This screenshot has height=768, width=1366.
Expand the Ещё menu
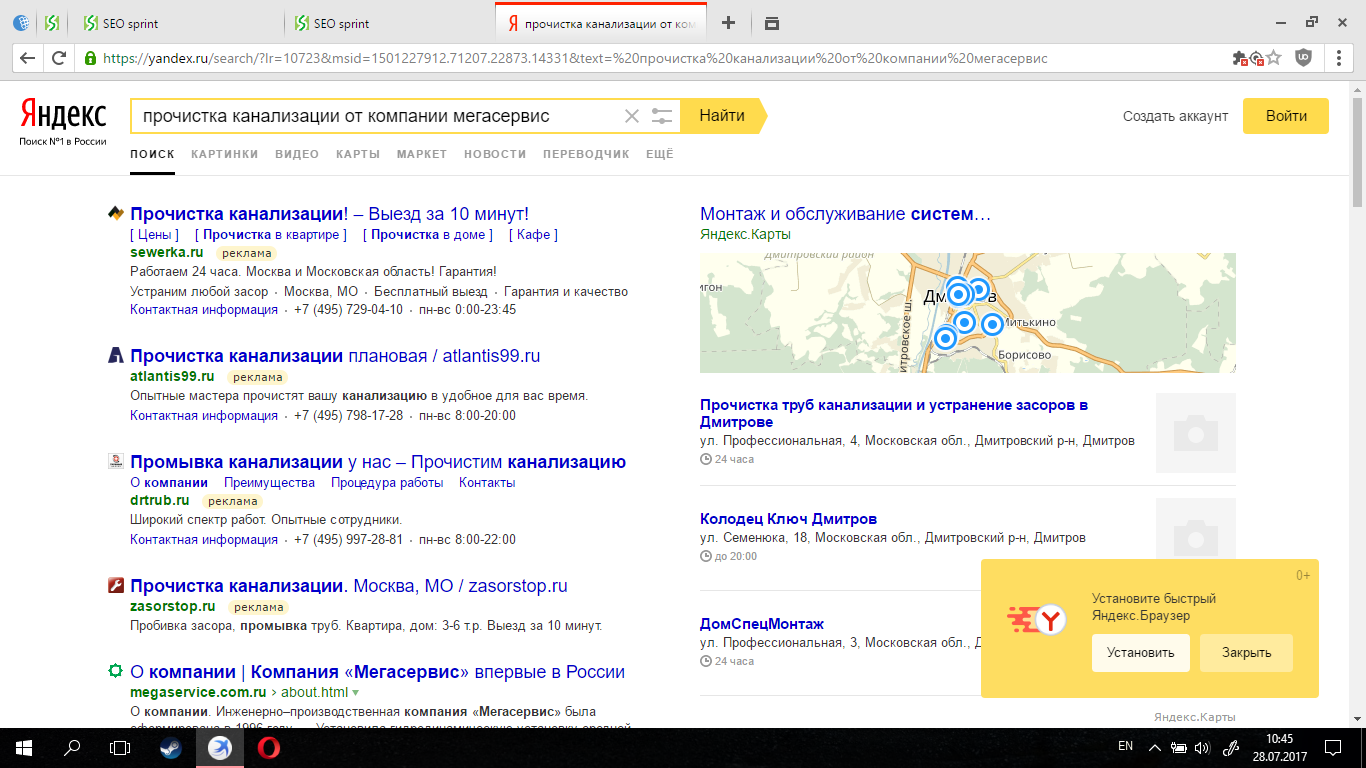click(x=660, y=154)
